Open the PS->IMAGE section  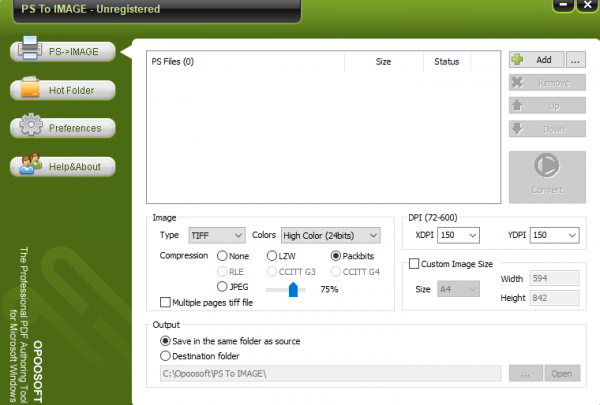tap(63, 51)
